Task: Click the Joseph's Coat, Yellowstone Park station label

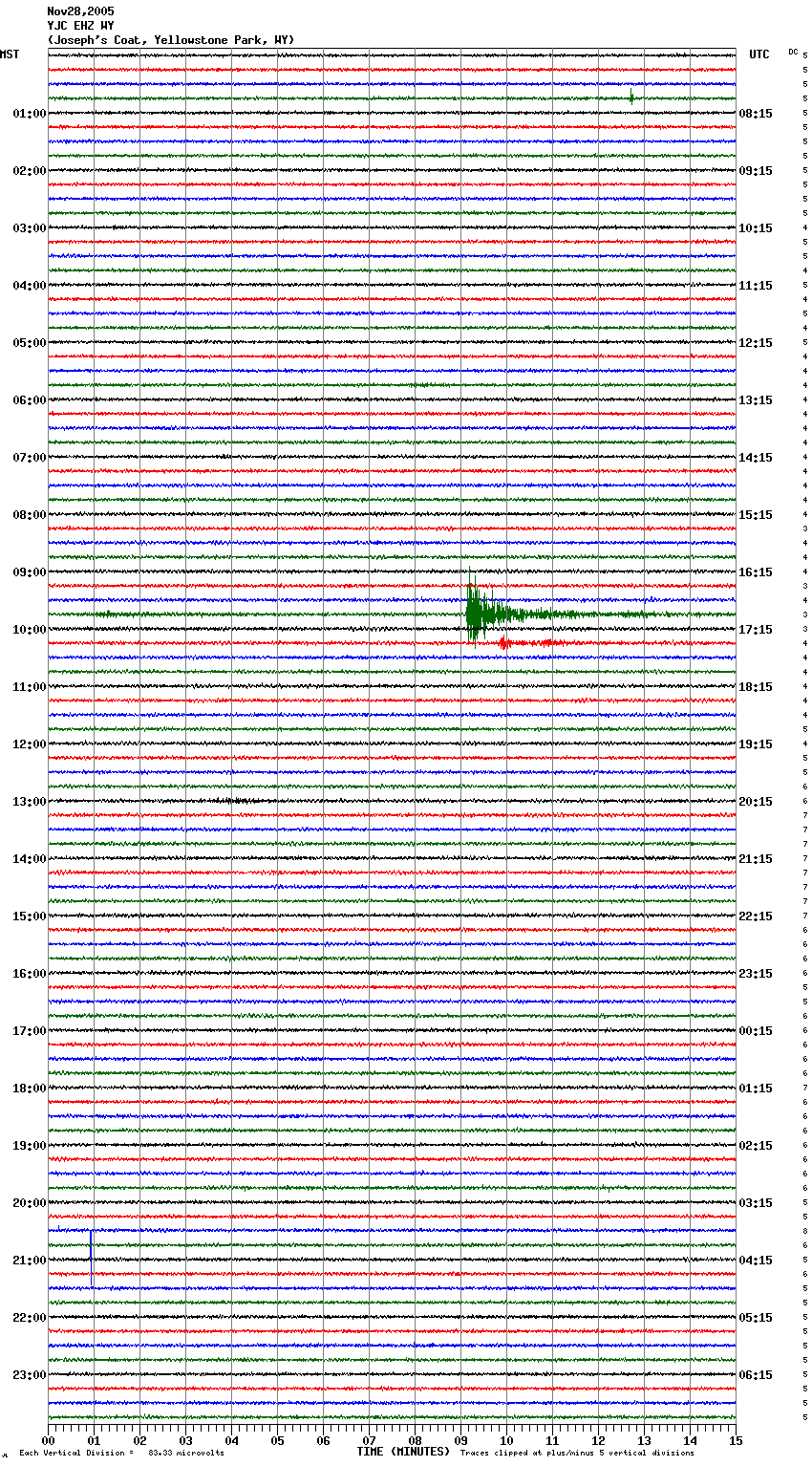Action: [171, 40]
